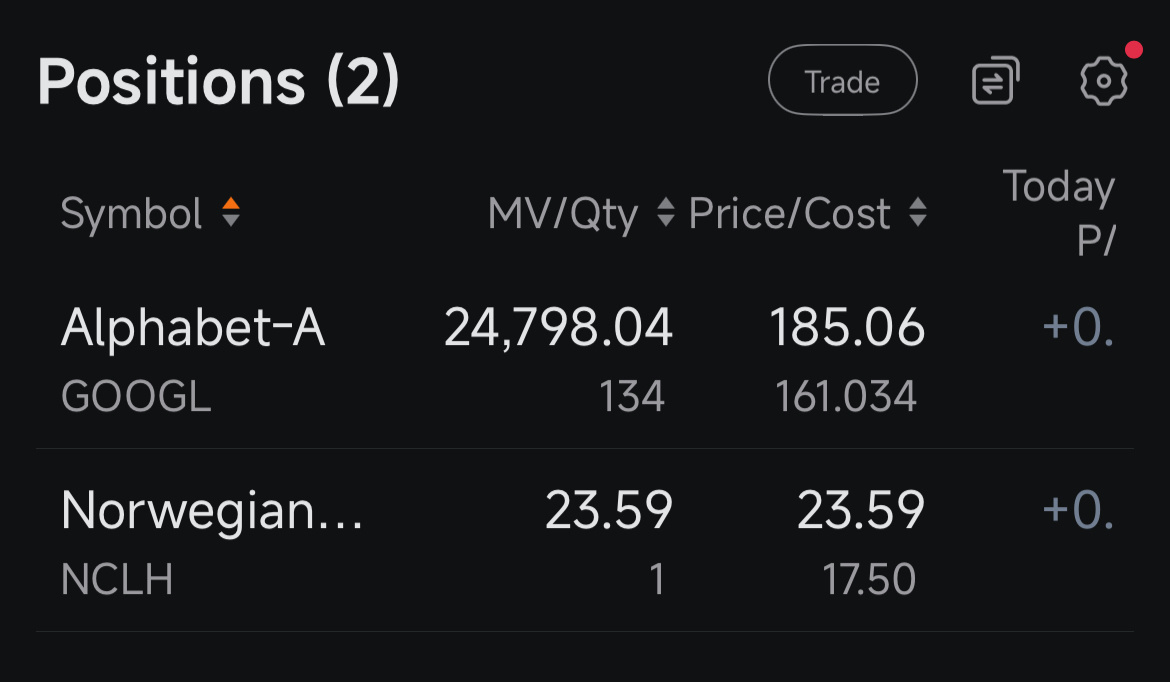Viewport: 1170px width, 682px height.
Task: Sort positions by Symbol header
Action: (132, 213)
